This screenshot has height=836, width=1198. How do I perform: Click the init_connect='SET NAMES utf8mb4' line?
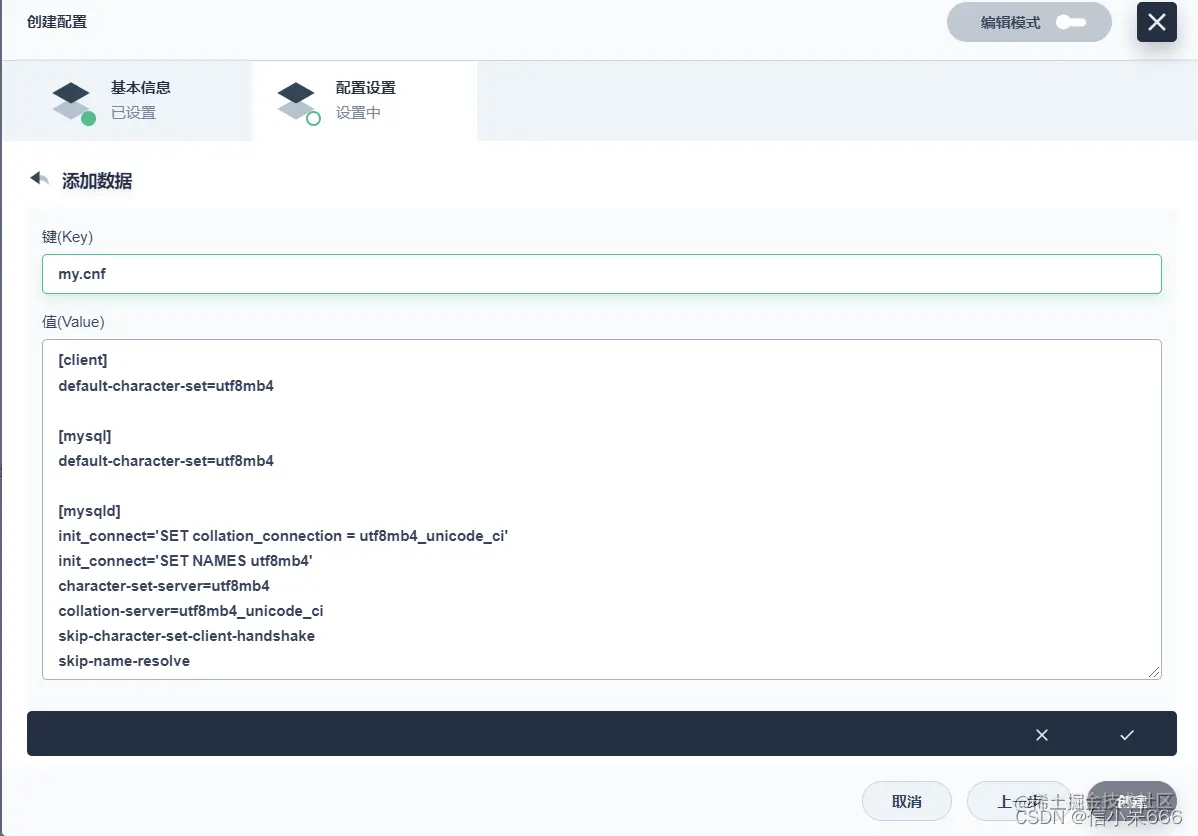pos(186,561)
